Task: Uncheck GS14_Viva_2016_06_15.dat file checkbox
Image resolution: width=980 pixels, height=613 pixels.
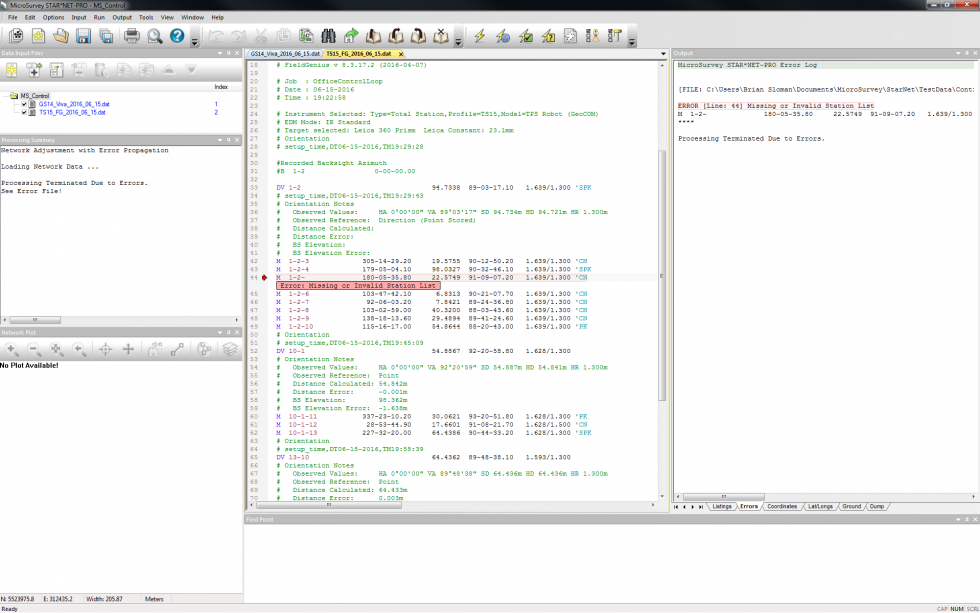Action: [x=23, y=104]
